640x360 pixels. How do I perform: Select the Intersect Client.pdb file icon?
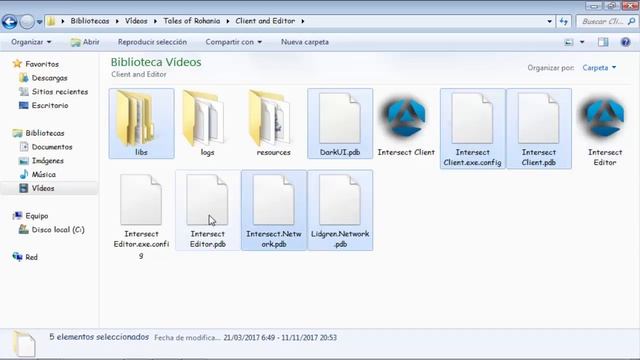coord(538,118)
